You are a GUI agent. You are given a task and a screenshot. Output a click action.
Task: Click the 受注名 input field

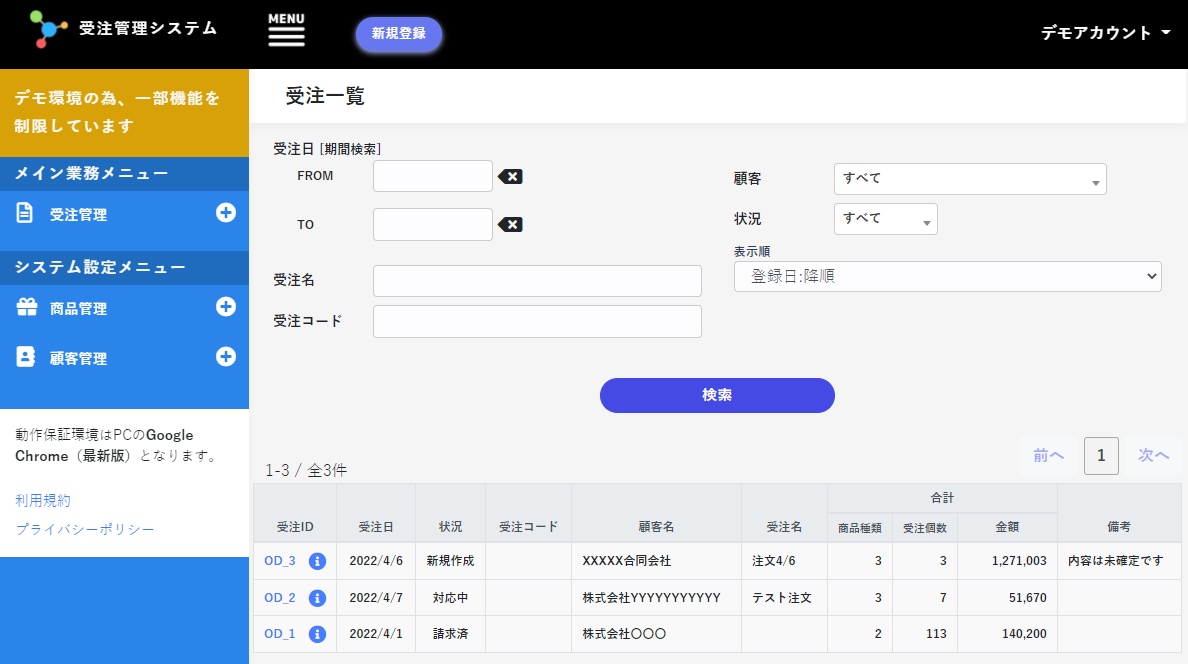(x=537, y=280)
